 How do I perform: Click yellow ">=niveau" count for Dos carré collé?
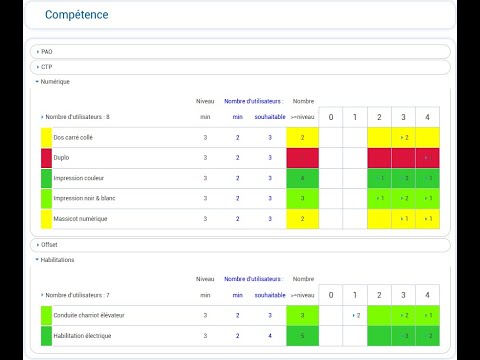pyautogui.click(x=302, y=137)
